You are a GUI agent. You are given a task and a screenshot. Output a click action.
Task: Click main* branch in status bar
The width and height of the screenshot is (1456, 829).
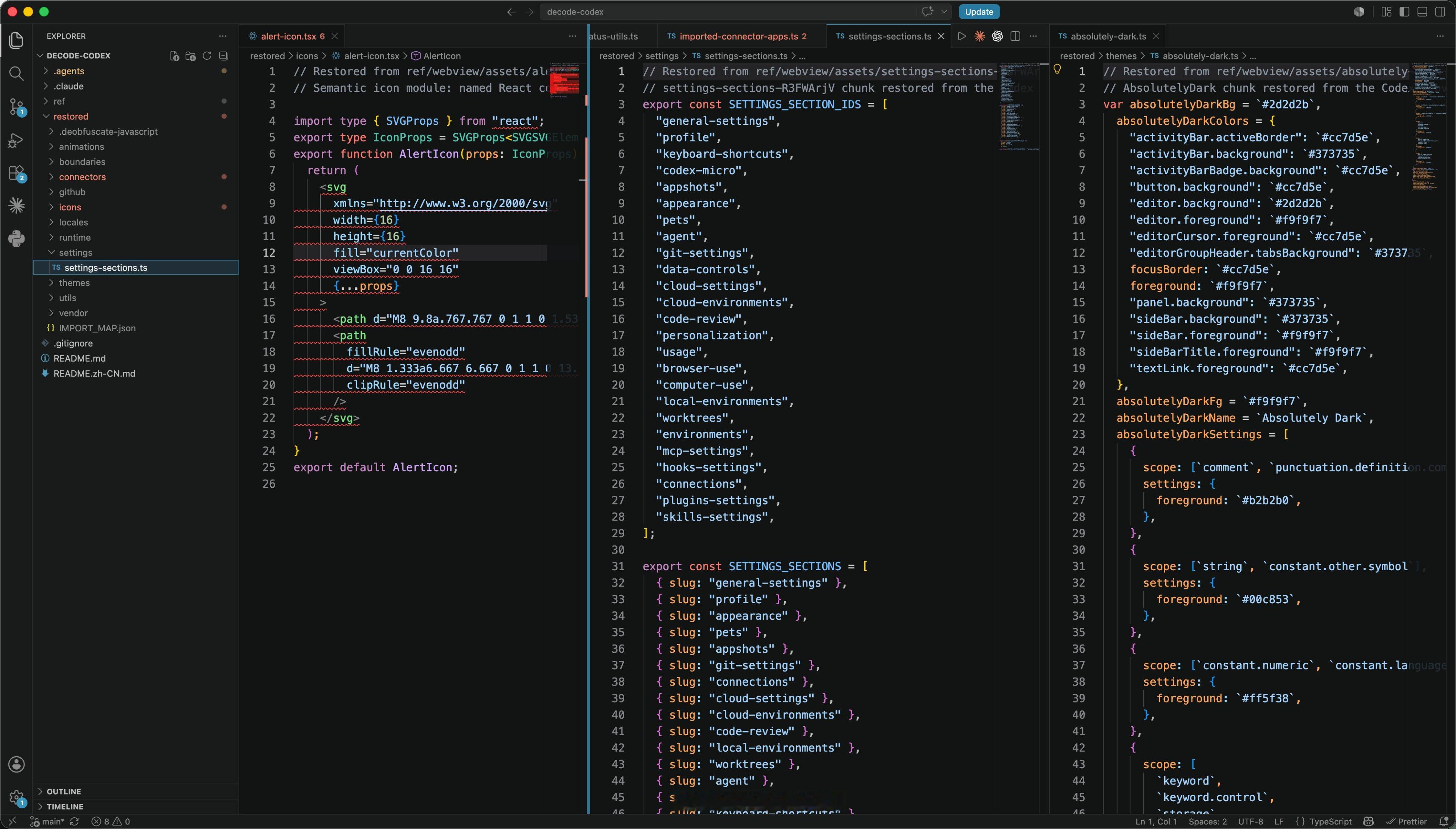(47, 822)
